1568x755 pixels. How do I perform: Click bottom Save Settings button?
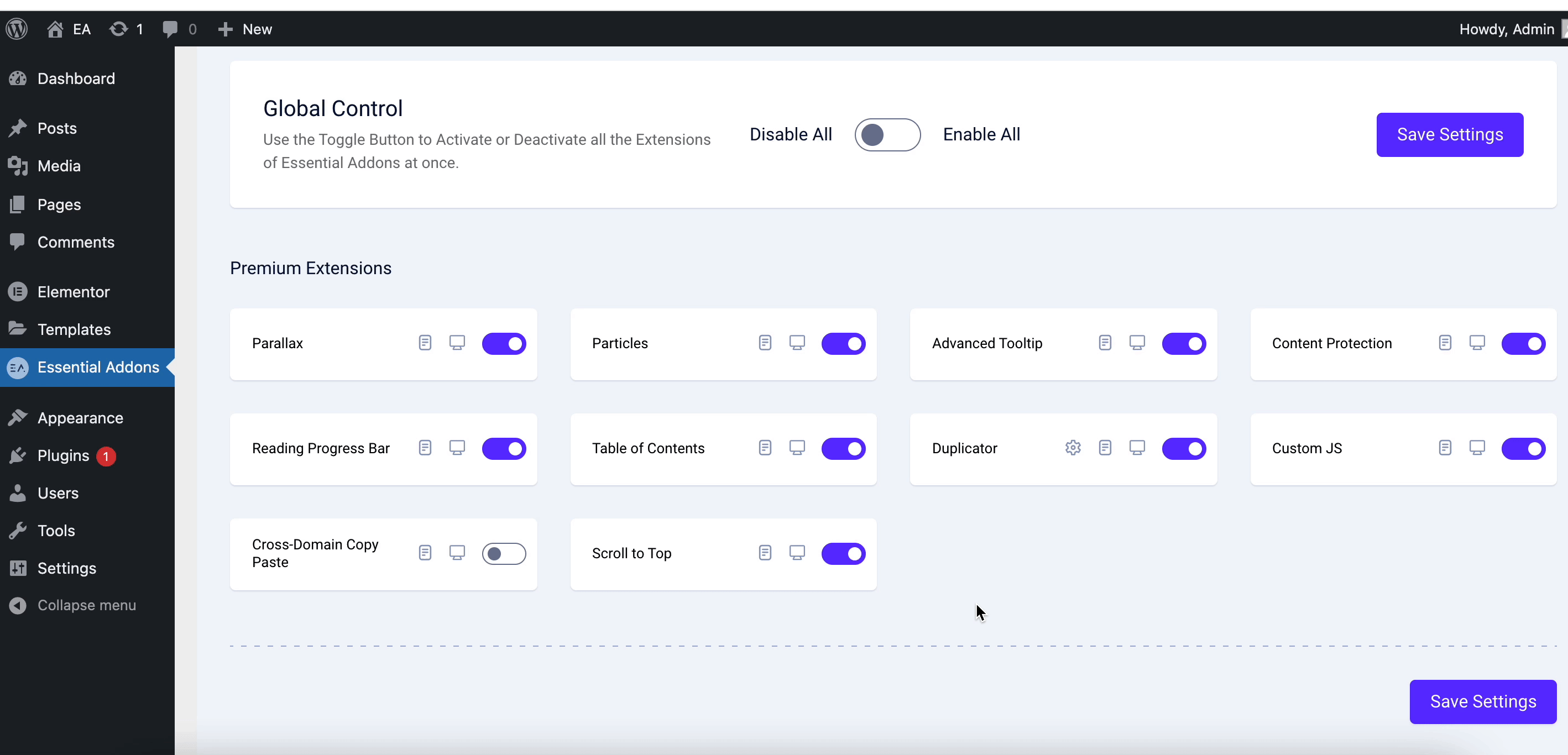1482,701
